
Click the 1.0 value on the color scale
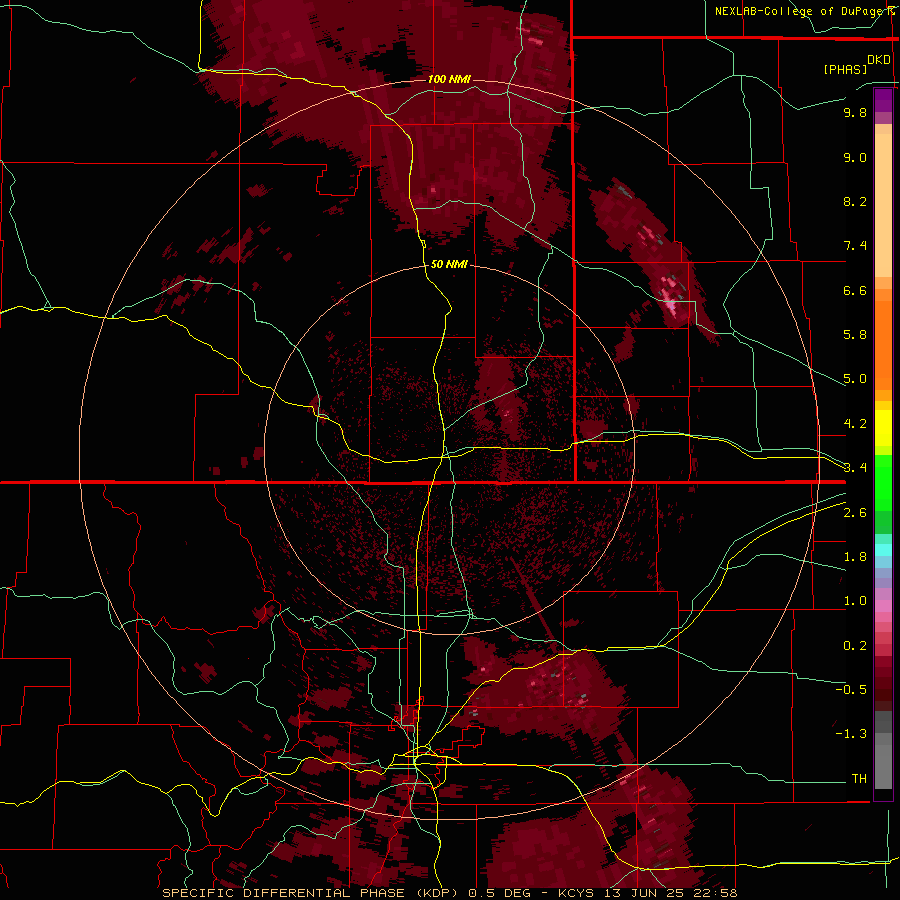coord(855,601)
